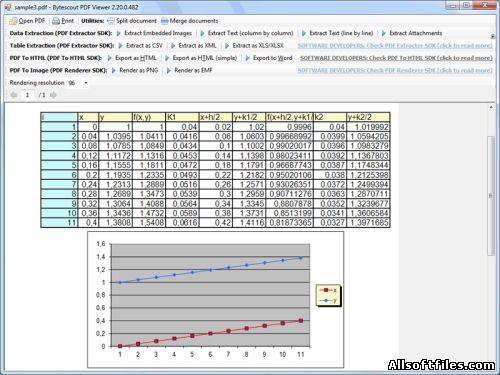The height and width of the screenshot is (375, 500).
Task: Click the Merge documents icon
Action: [x=164, y=21]
